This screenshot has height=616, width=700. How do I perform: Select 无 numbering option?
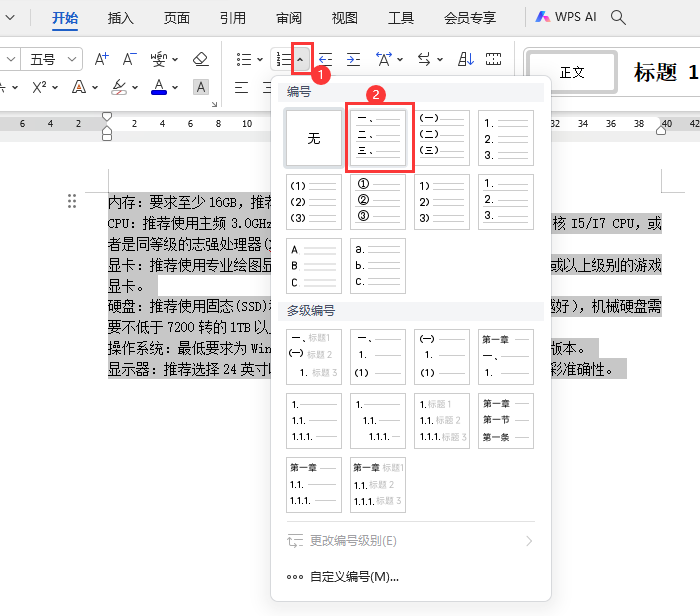click(x=314, y=138)
